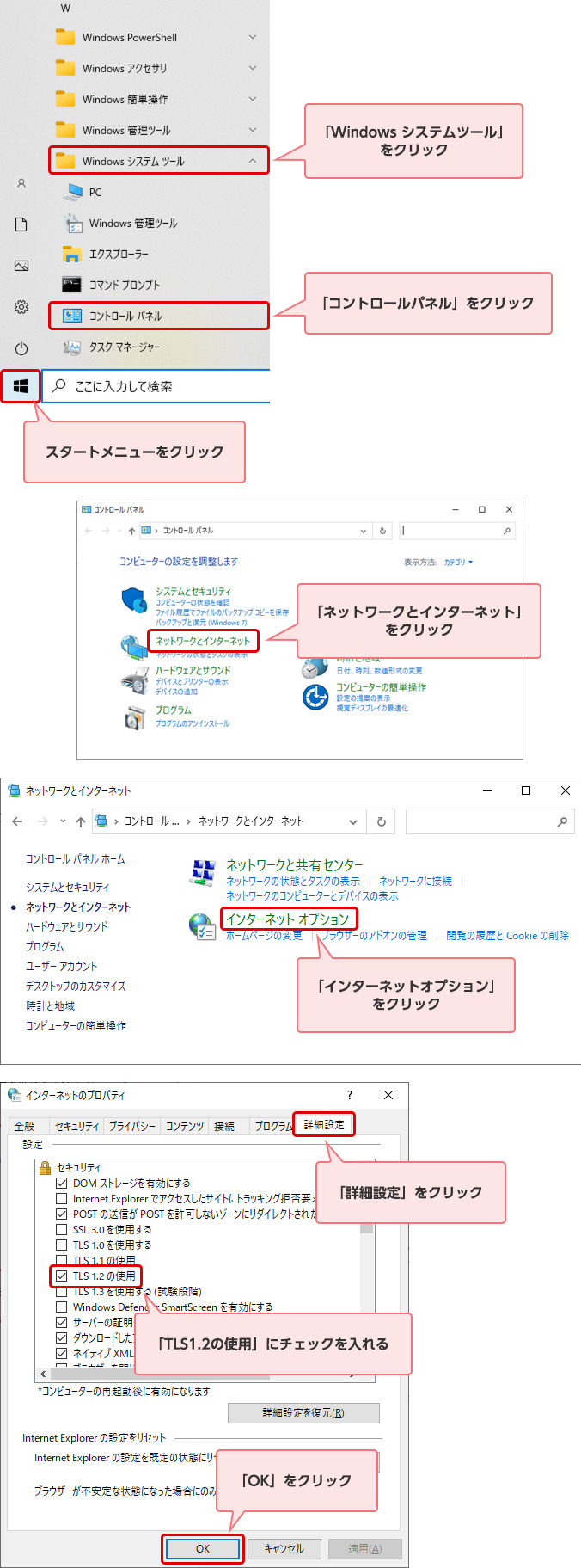Click the Pictures icon in Start sidebar
Screen dimensions: 581x1568
point(21,266)
